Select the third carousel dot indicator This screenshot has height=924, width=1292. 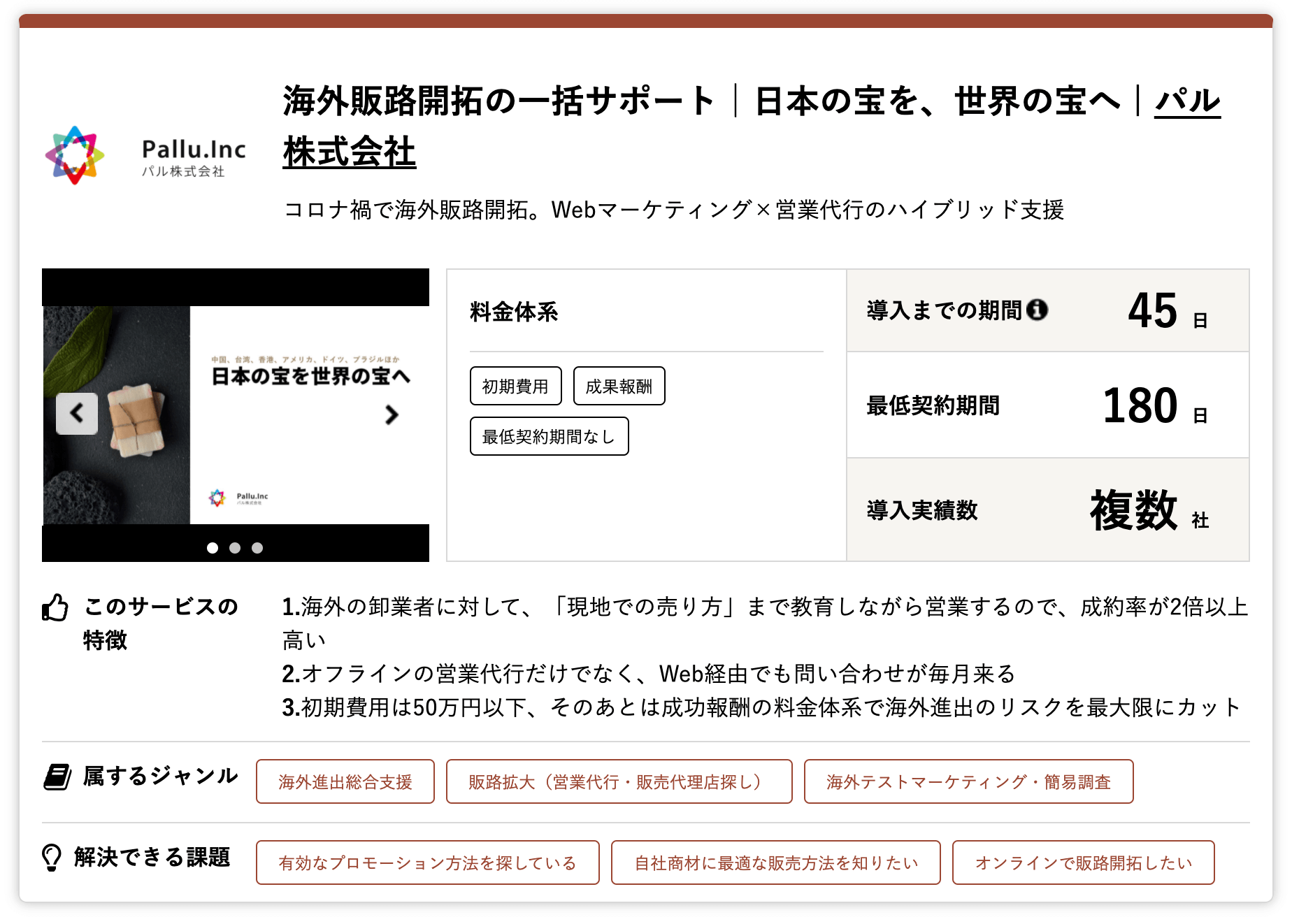click(257, 548)
